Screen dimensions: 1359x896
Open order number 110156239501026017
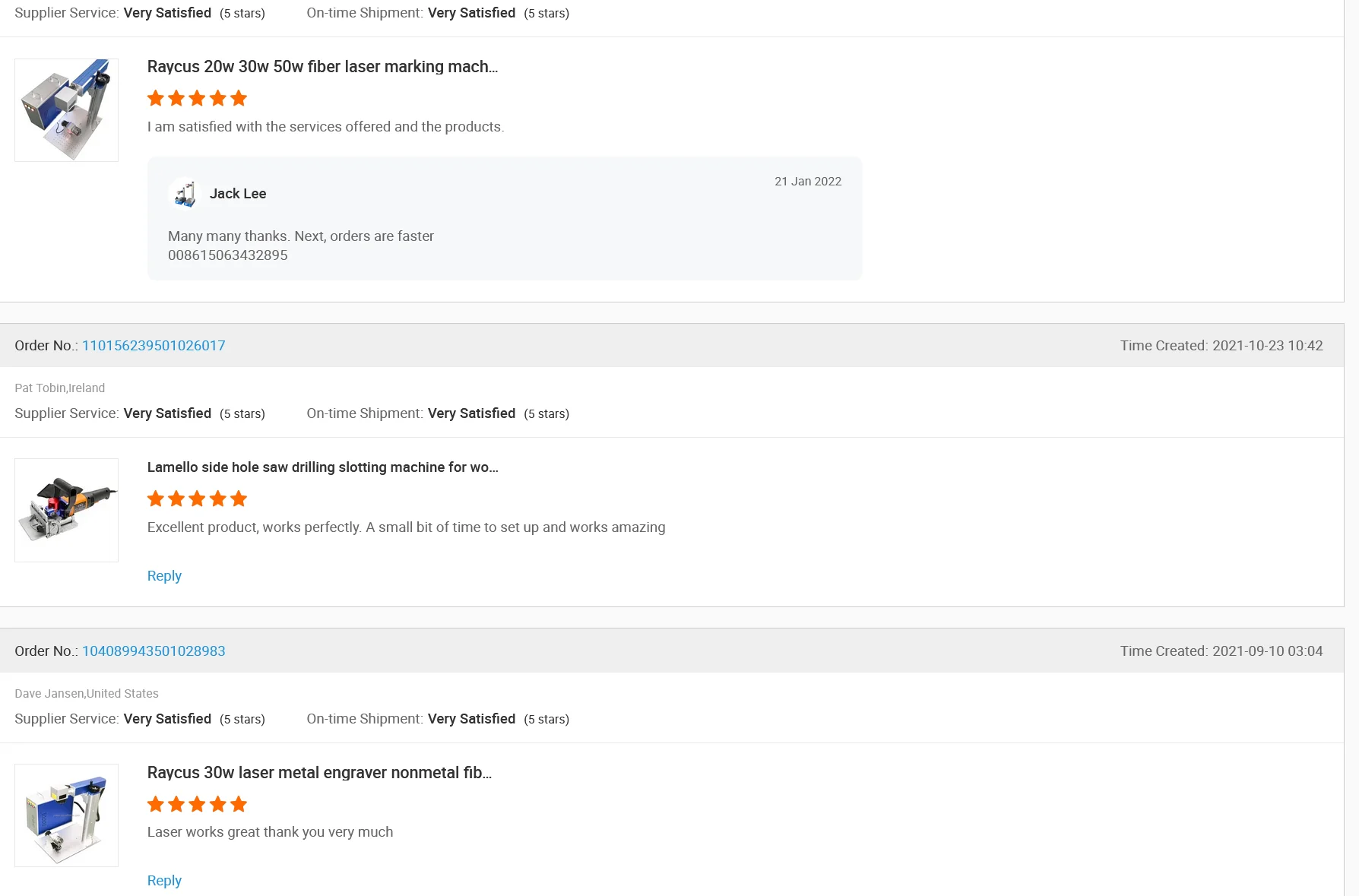(154, 346)
